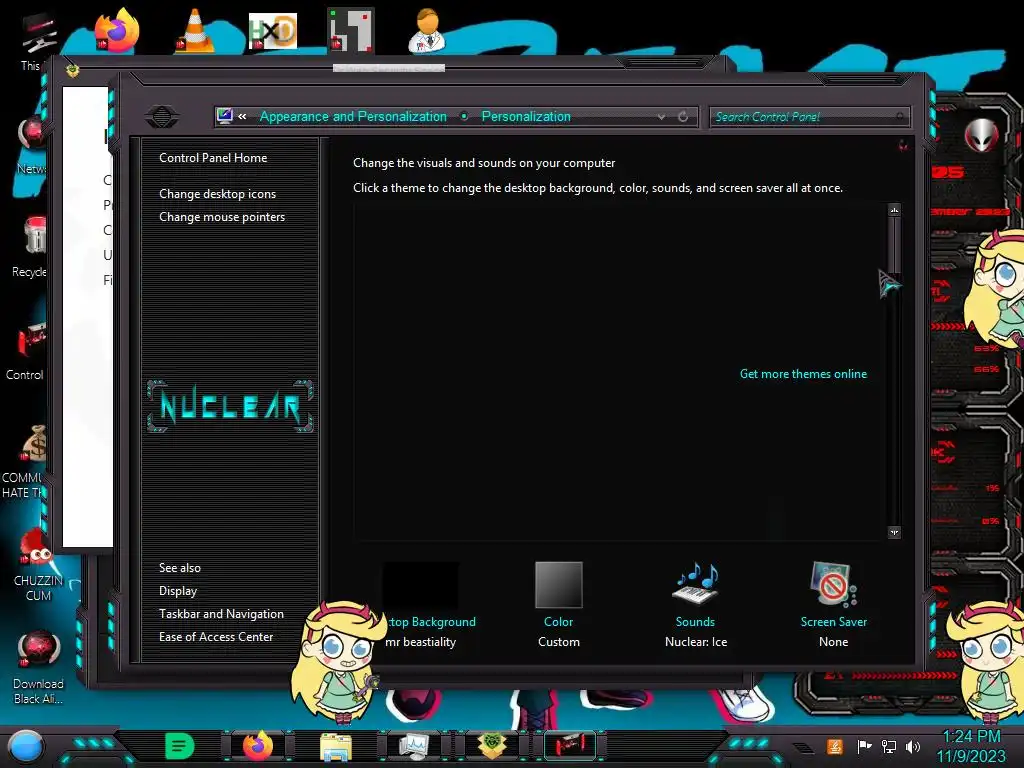Click the address bar monitor icon

pyautogui.click(x=225, y=116)
